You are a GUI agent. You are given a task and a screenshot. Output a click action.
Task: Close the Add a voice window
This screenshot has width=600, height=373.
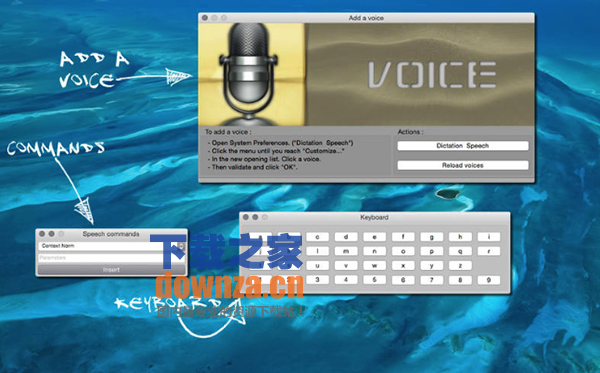tap(205, 18)
